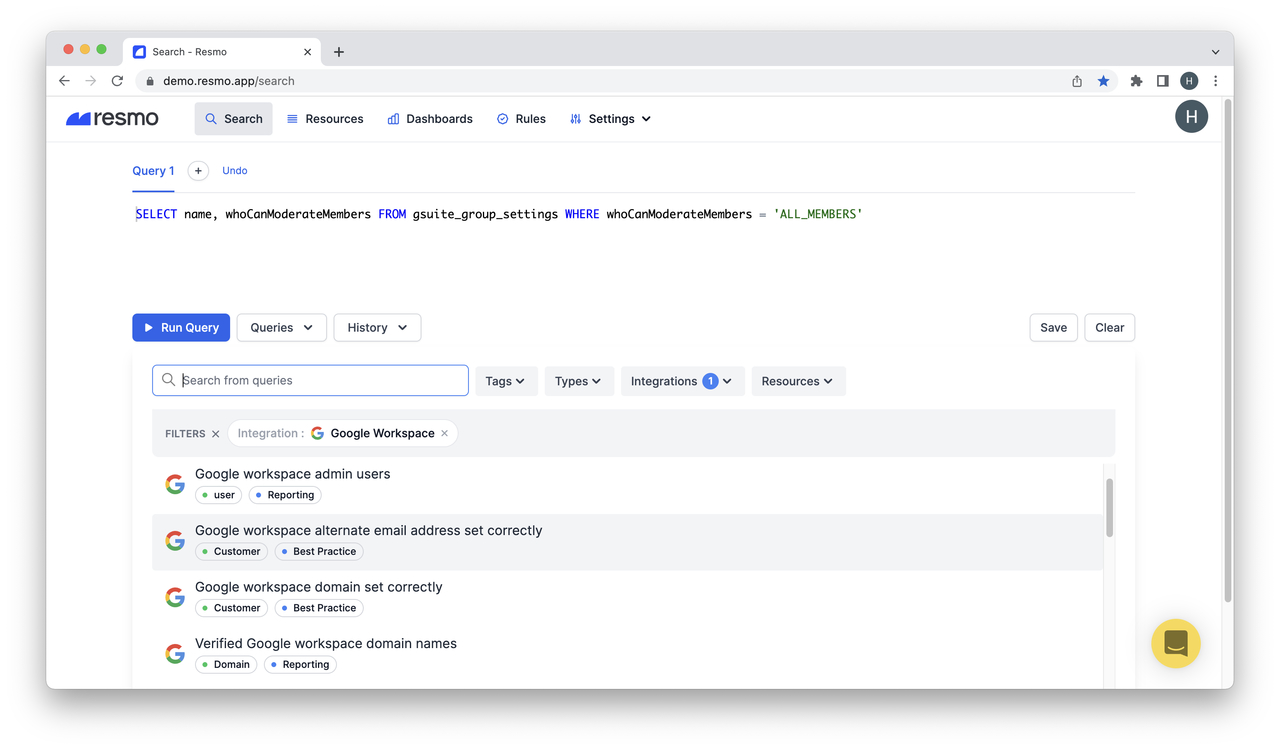Open the Dashboards page
1280x750 pixels.
coord(430,118)
